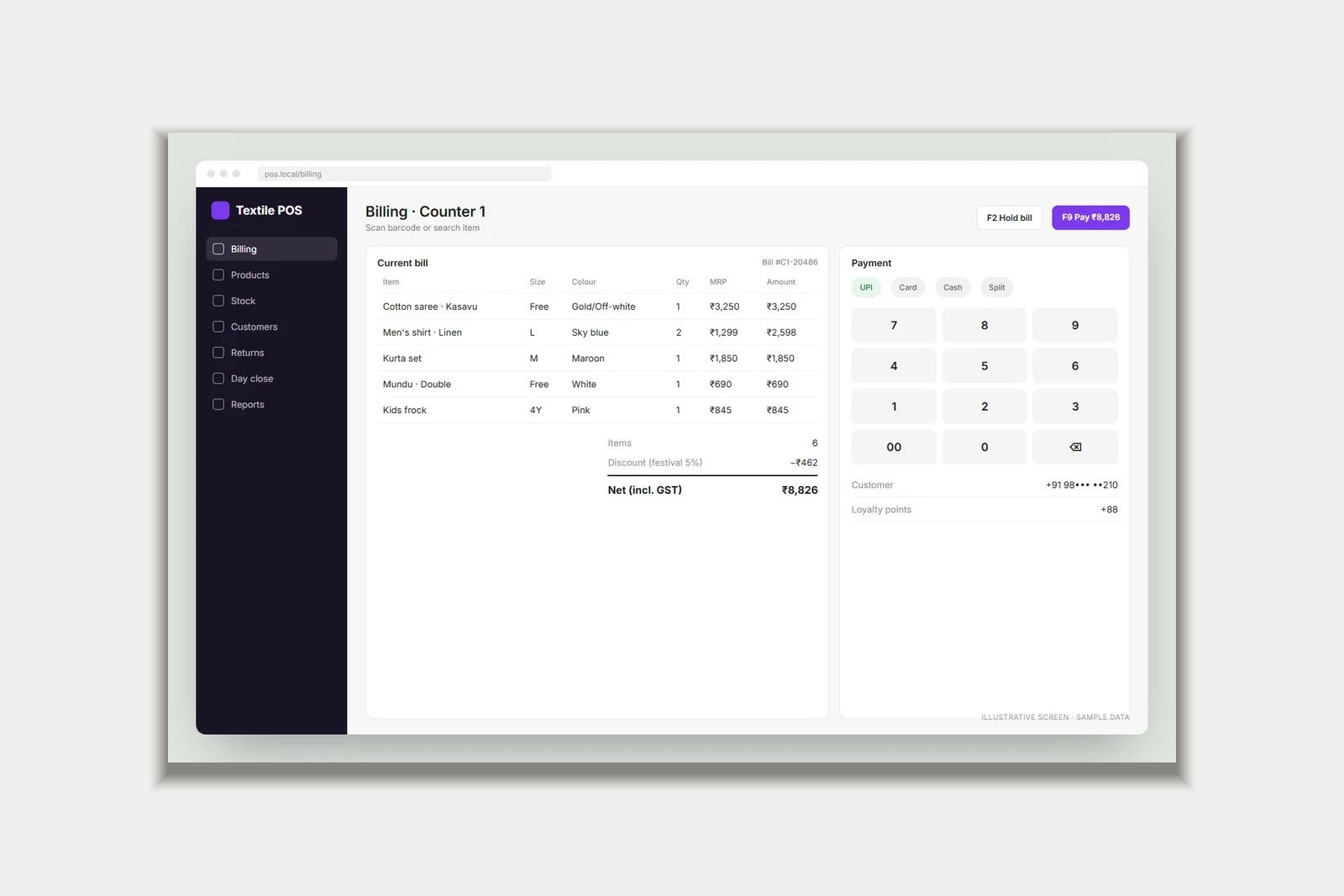1344x896 pixels.
Task: Click the purple Textile POS logo icon
Action: coord(220,210)
